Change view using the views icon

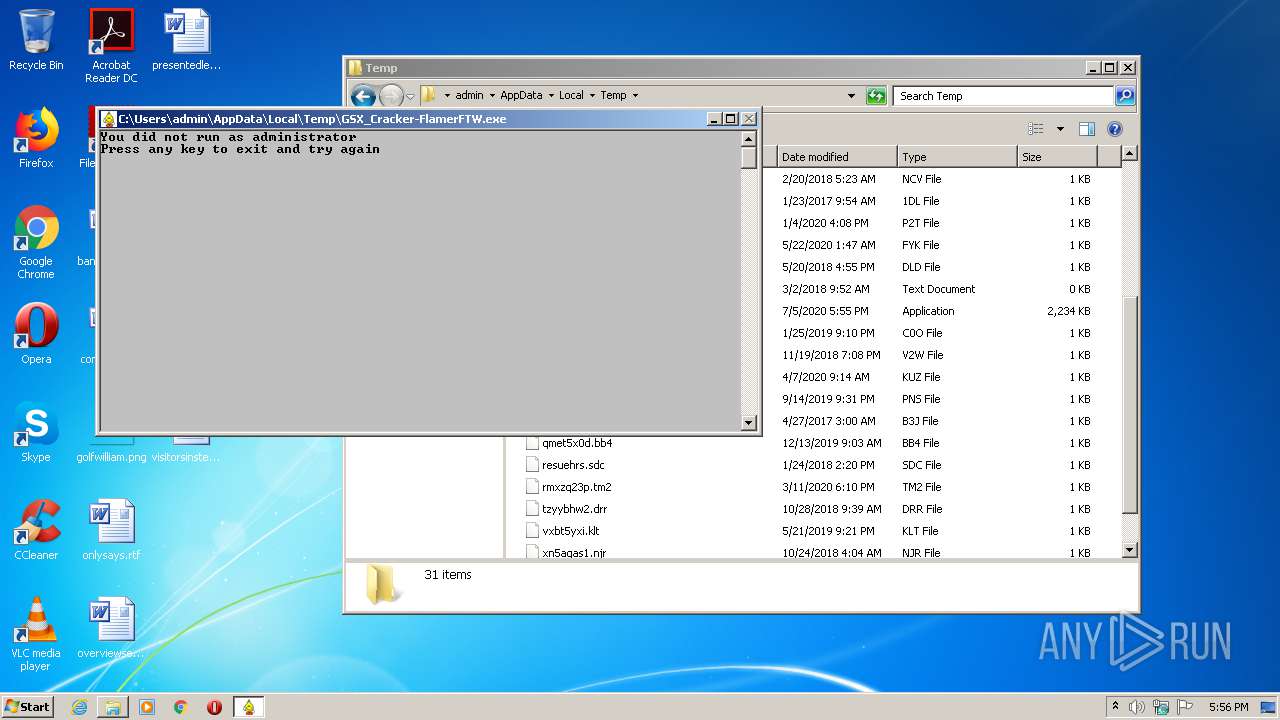[x=1036, y=129]
